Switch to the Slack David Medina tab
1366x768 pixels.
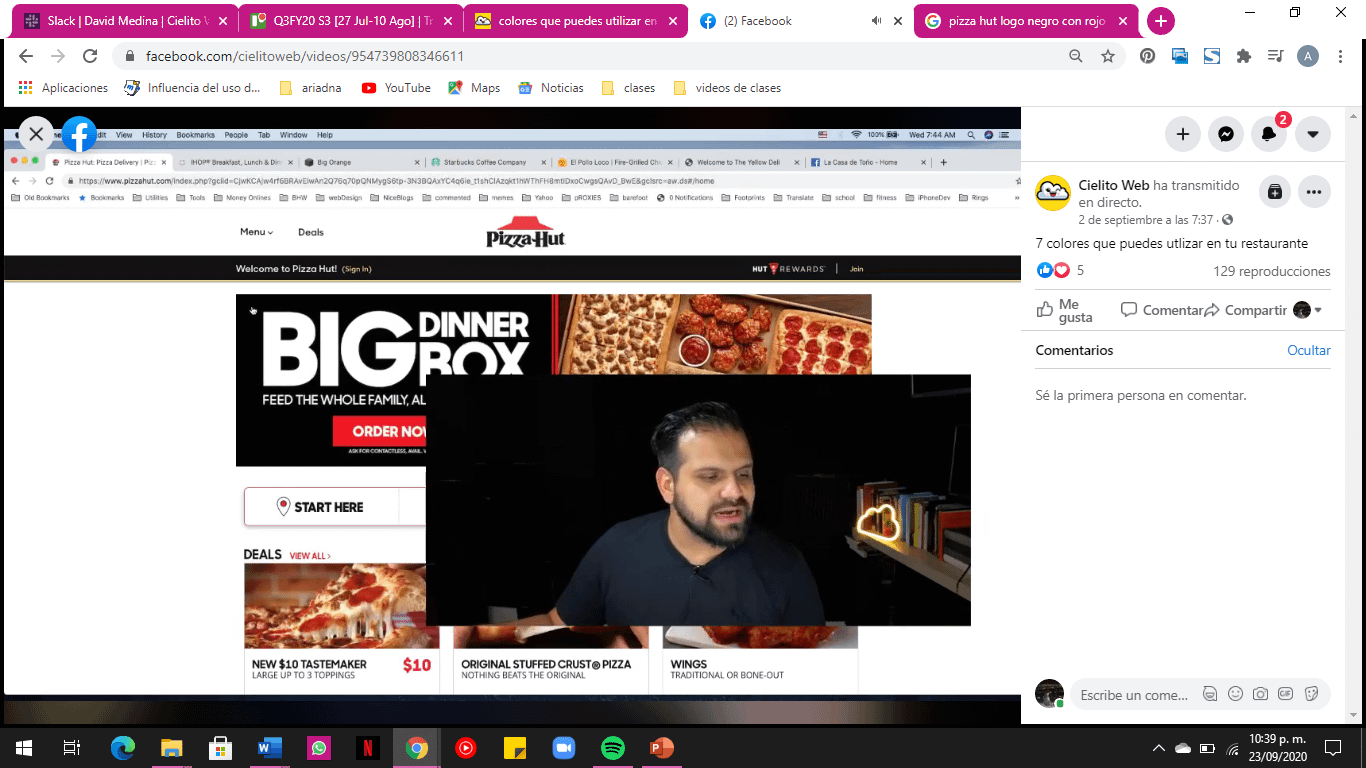(126, 21)
